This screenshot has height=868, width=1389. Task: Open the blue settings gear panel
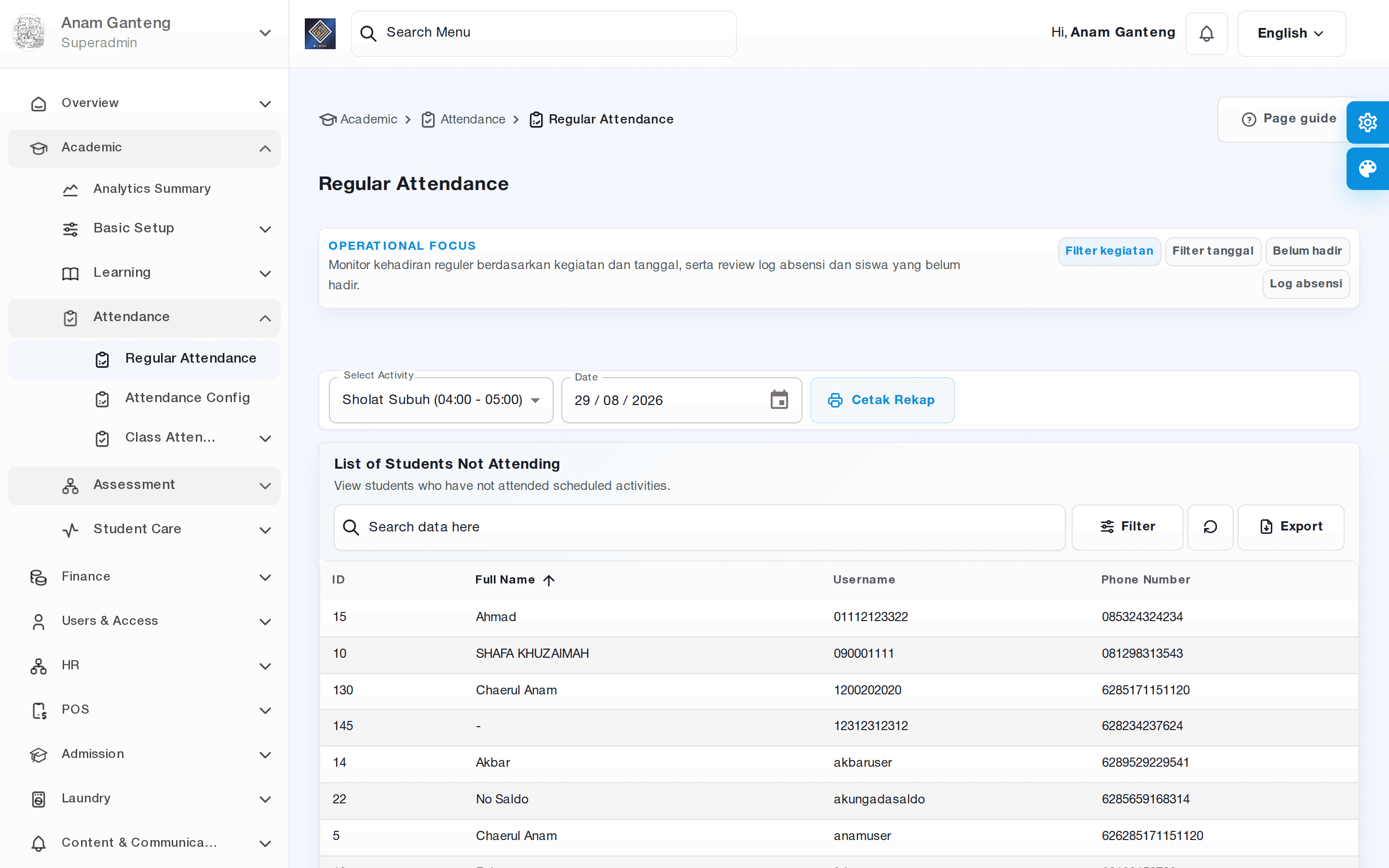1367,122
